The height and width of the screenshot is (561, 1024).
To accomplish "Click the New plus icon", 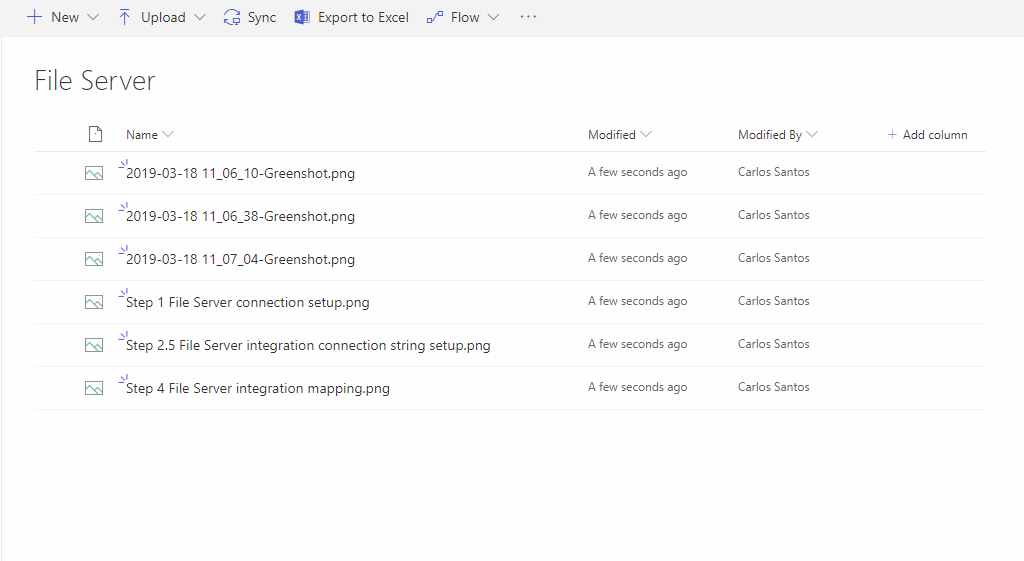I will click(x=34, y=17).
